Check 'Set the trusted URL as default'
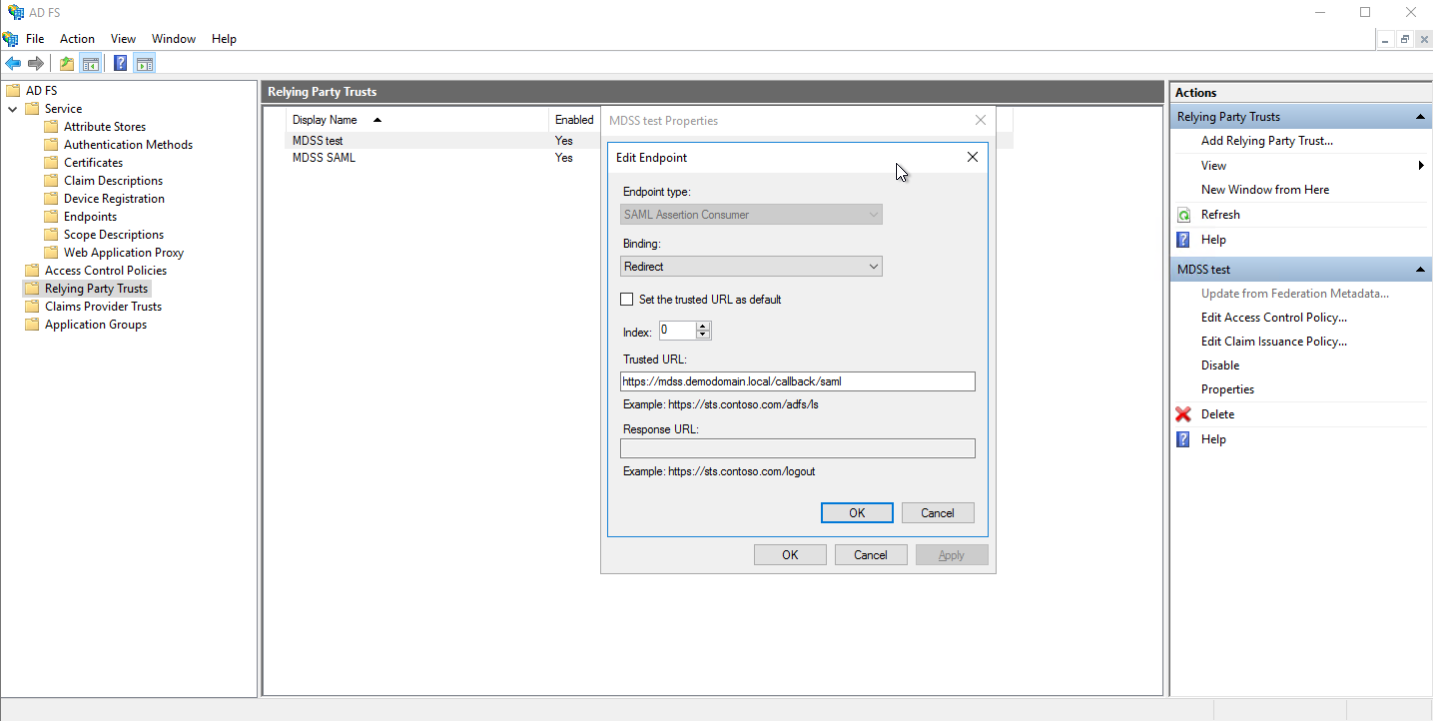This screenshot has height=721, width=1433. 627,299
